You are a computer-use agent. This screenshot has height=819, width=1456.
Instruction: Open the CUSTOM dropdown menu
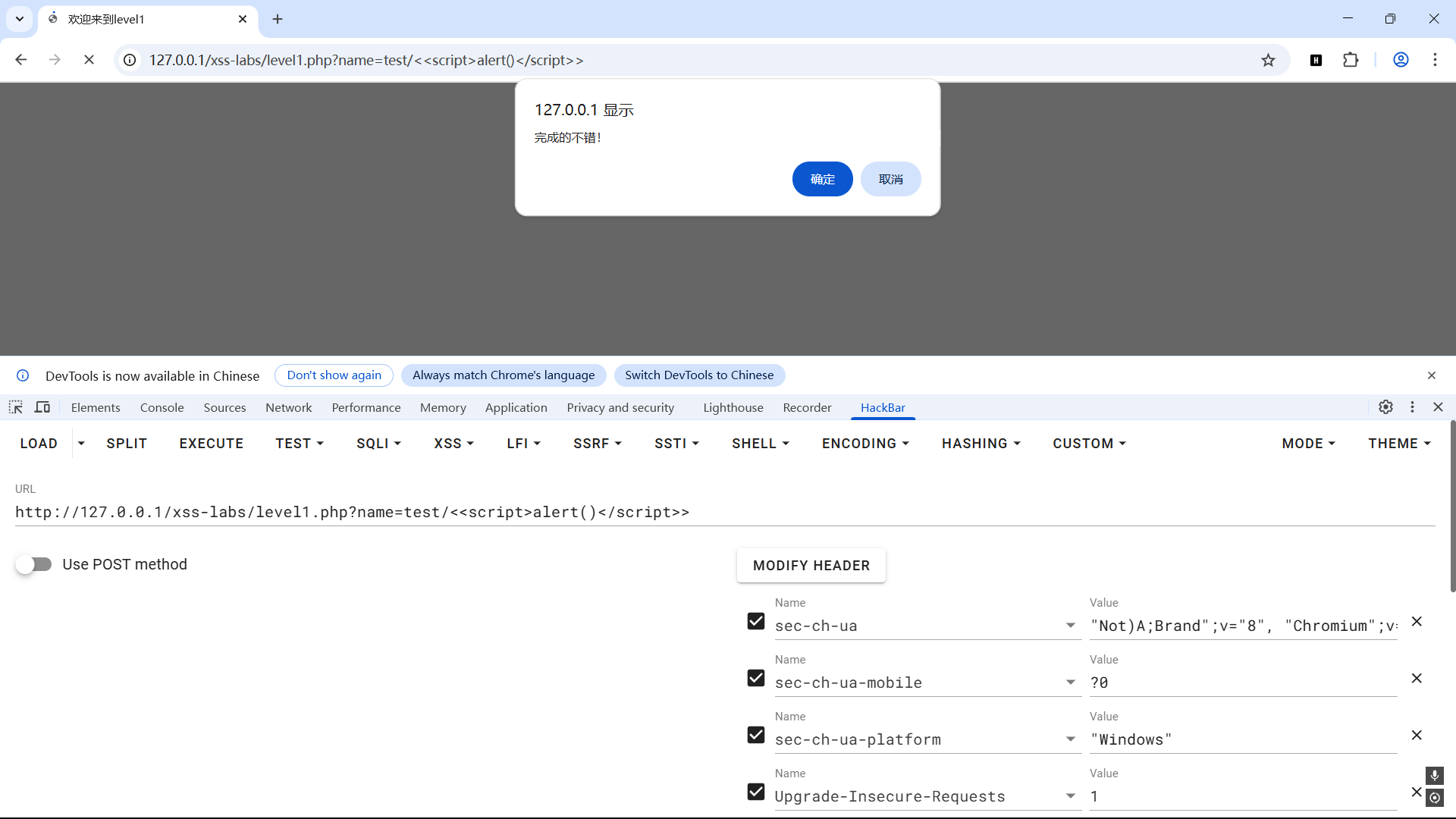[x=1089, y=444]
